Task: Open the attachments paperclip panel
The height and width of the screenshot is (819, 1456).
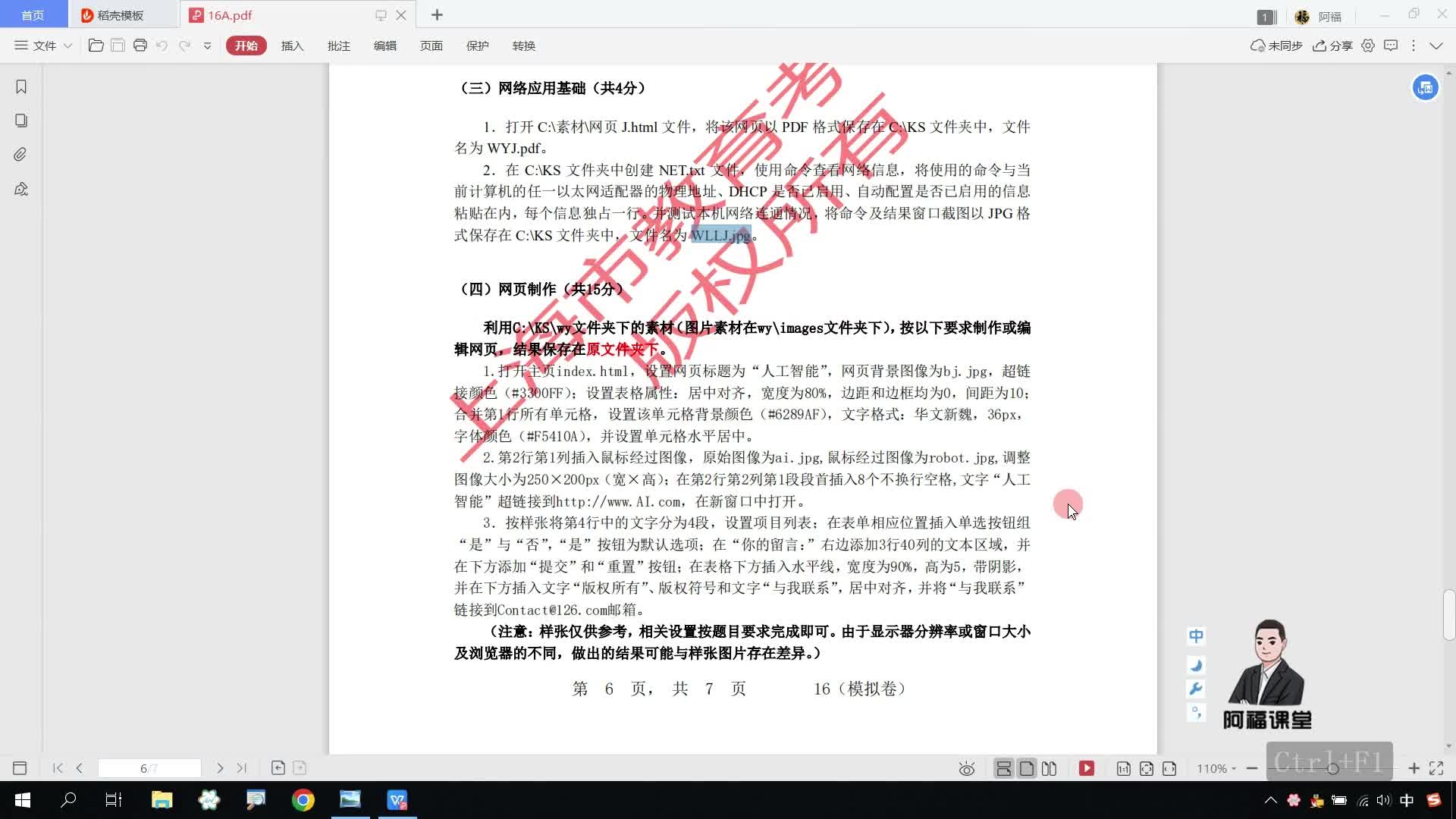Action: (20, 155)
